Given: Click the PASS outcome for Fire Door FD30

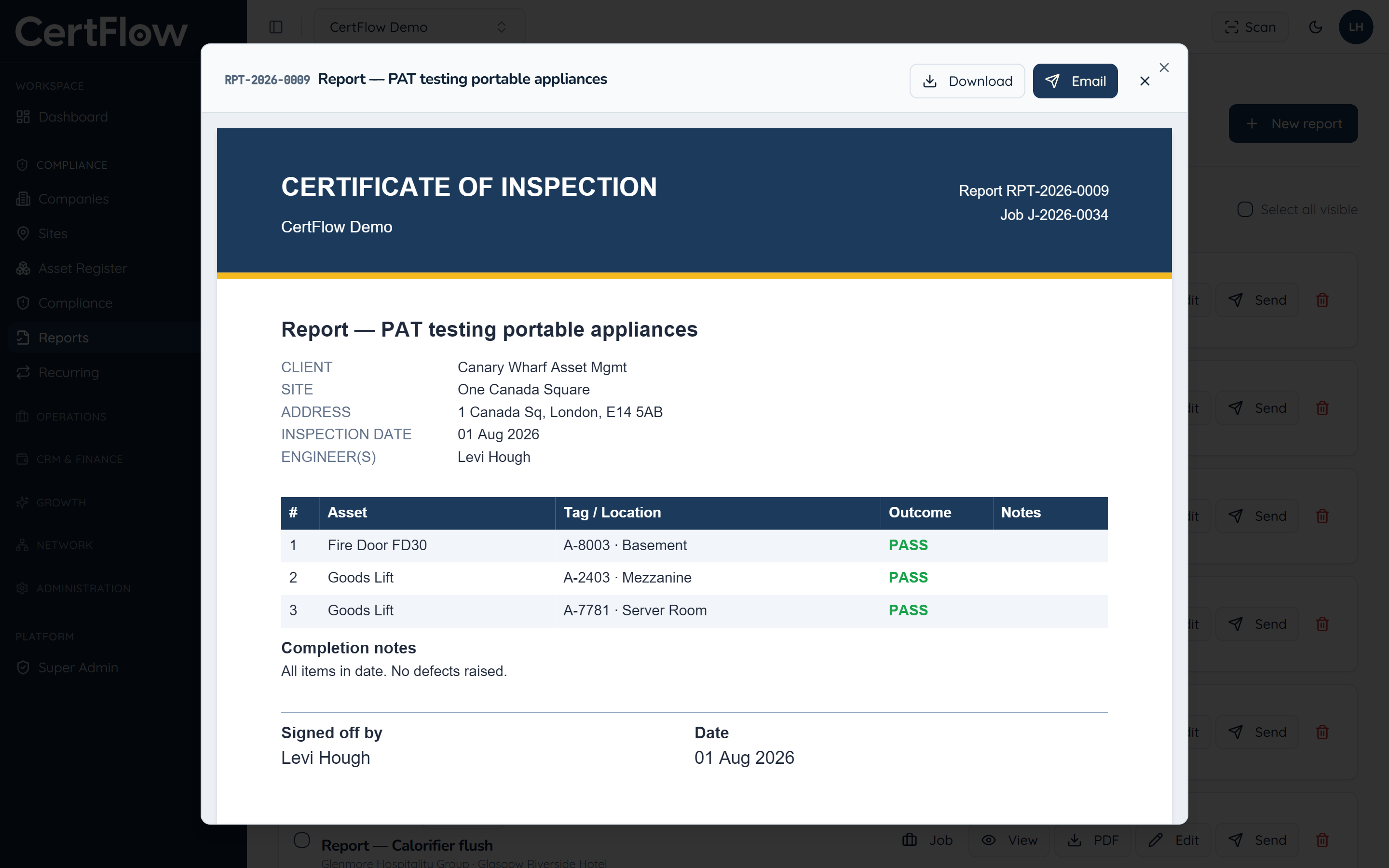Looking at the screenshot, I should pos(908,545).
